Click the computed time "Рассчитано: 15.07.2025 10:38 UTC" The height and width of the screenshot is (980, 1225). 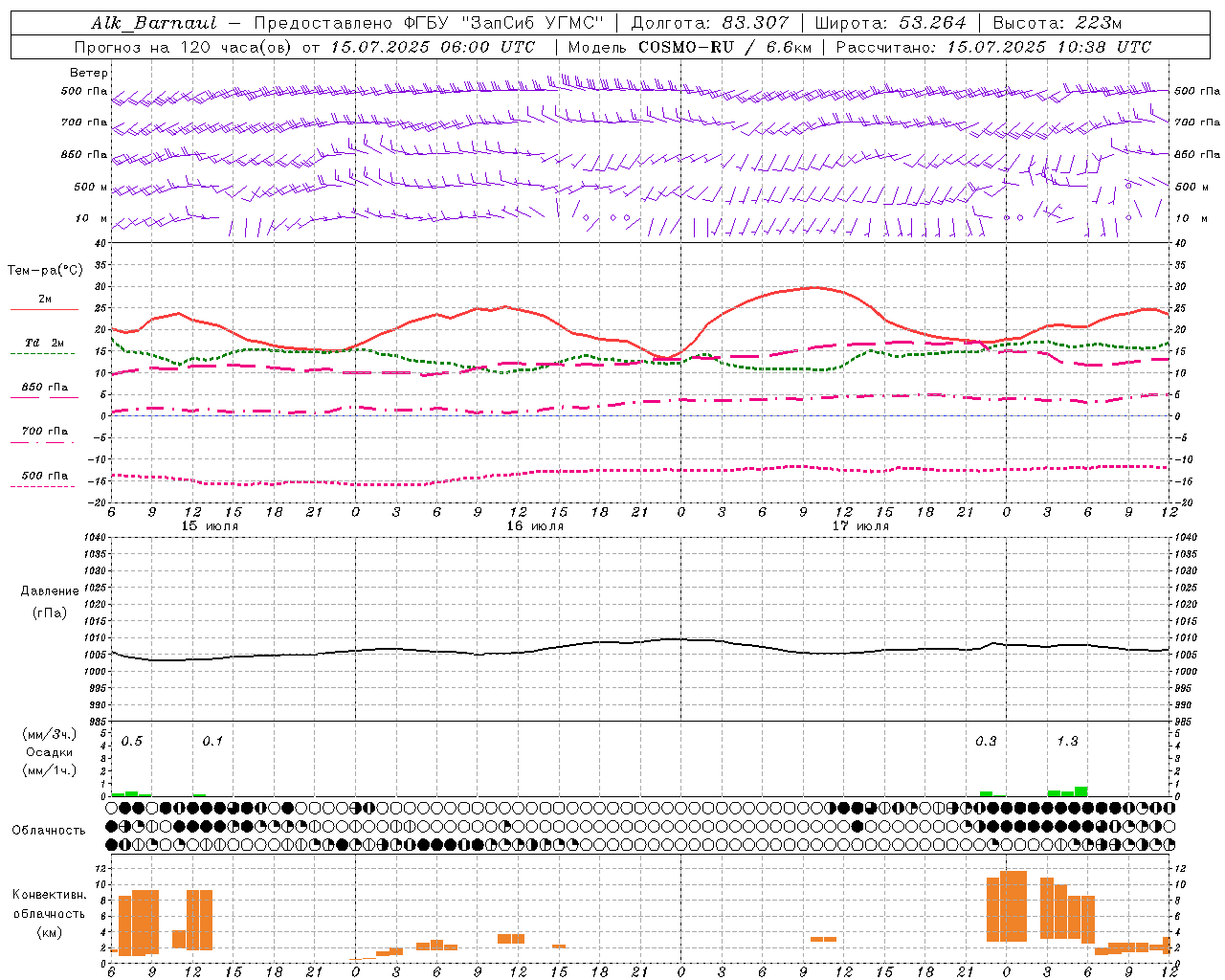pos(993,47)
